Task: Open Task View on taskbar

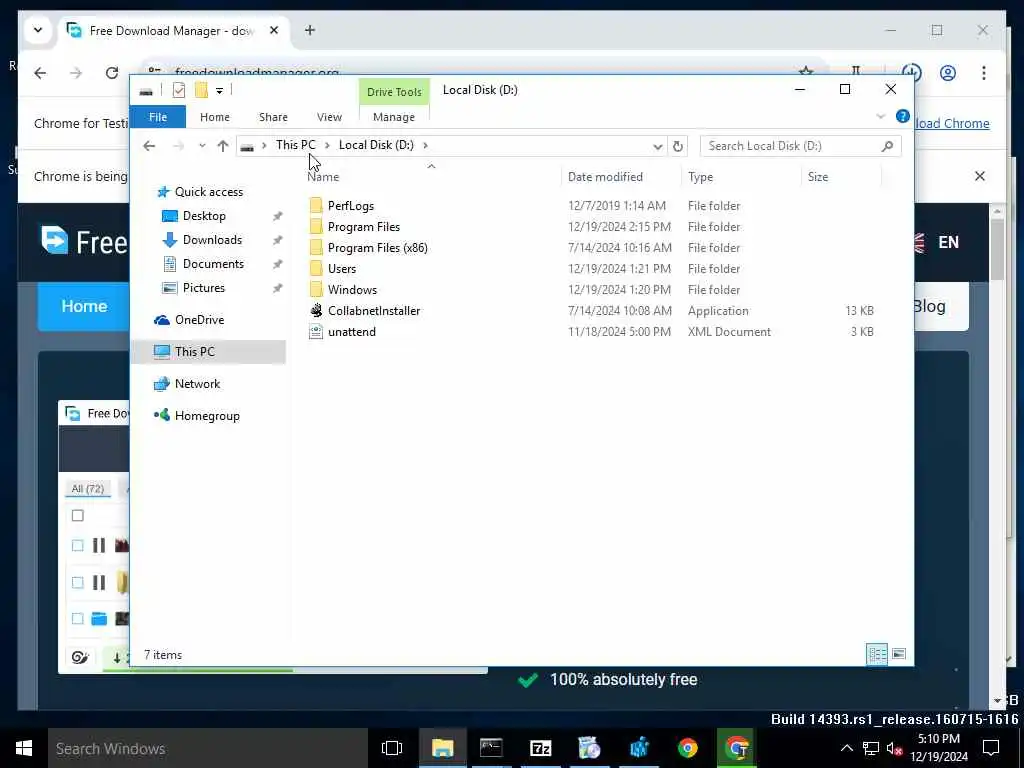Action: tap(392, 748)
